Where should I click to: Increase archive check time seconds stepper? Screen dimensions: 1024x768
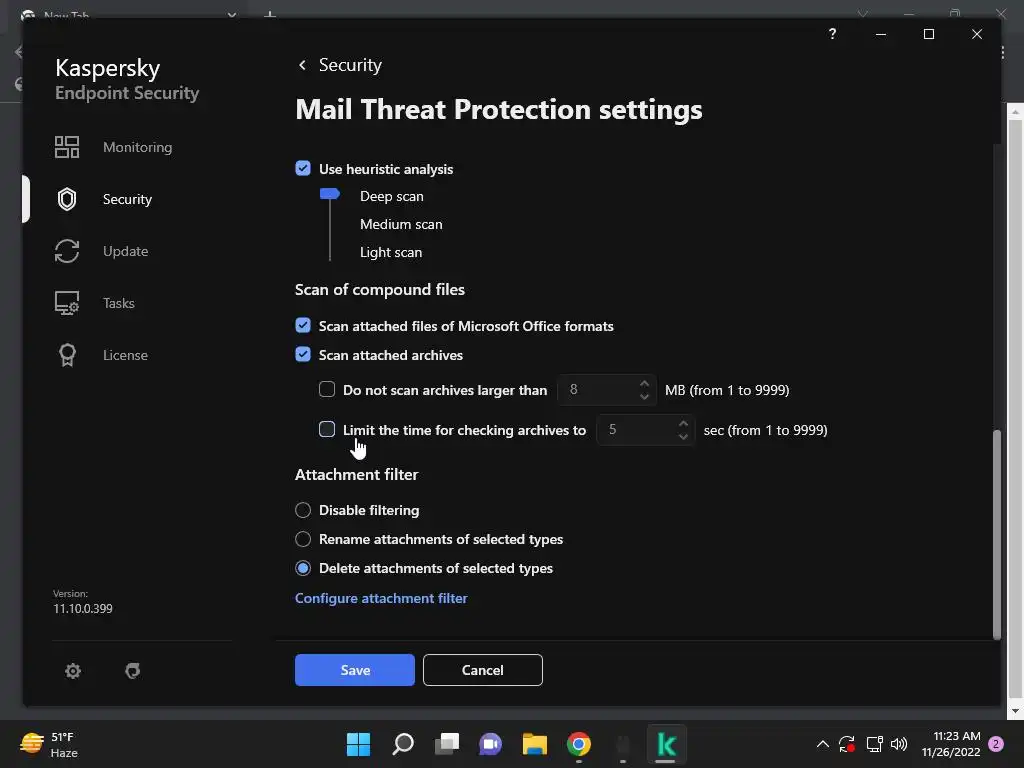[683, 423]
